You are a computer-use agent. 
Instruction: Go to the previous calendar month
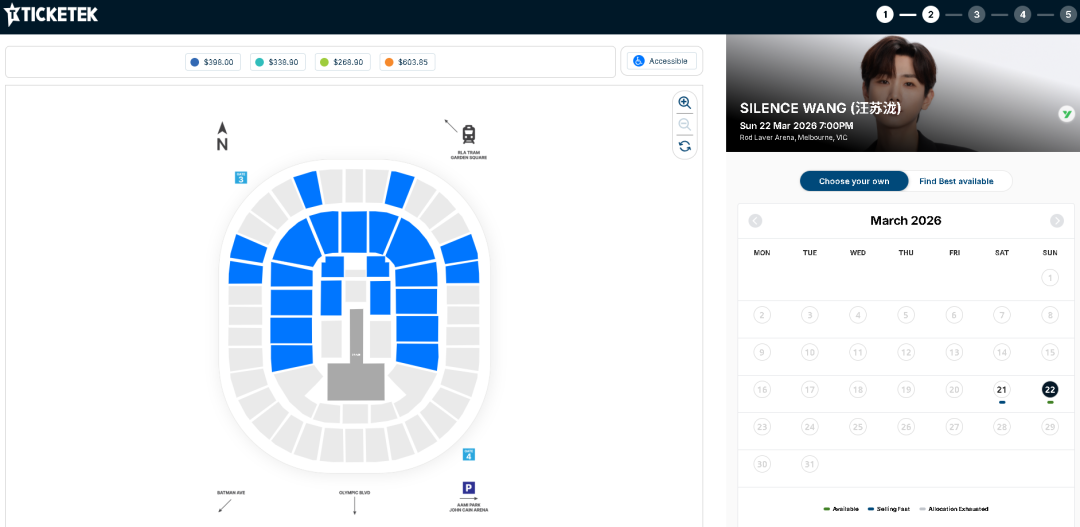tap(755, 221)
